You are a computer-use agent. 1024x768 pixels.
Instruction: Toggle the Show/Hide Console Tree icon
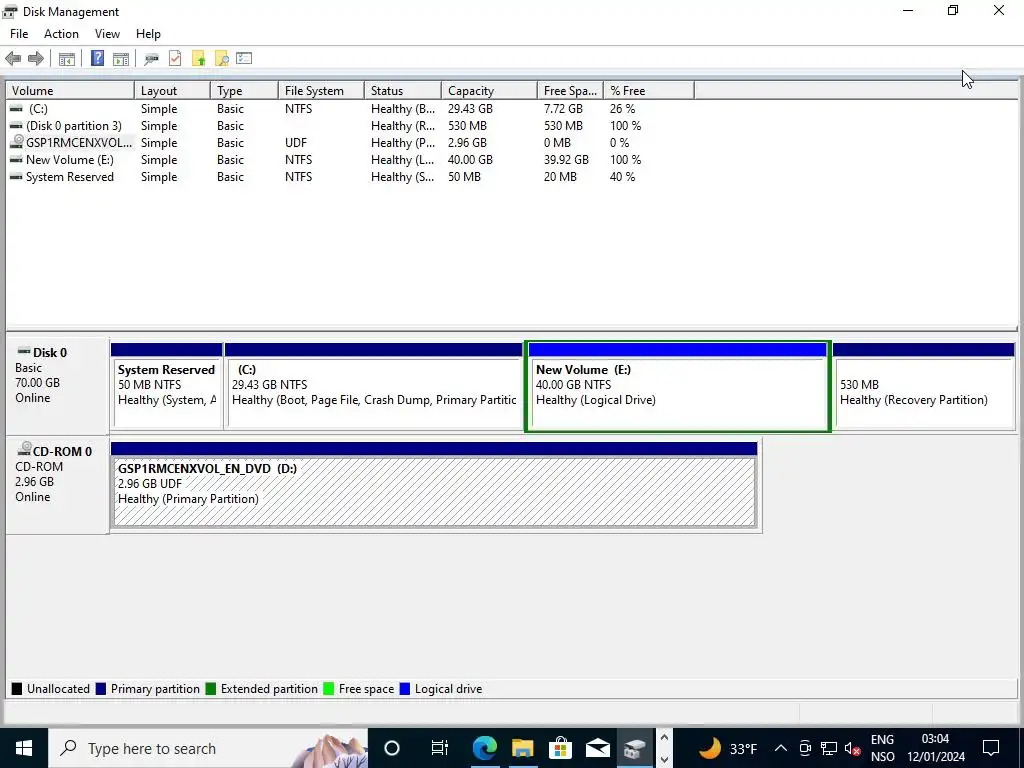point(67,59)
